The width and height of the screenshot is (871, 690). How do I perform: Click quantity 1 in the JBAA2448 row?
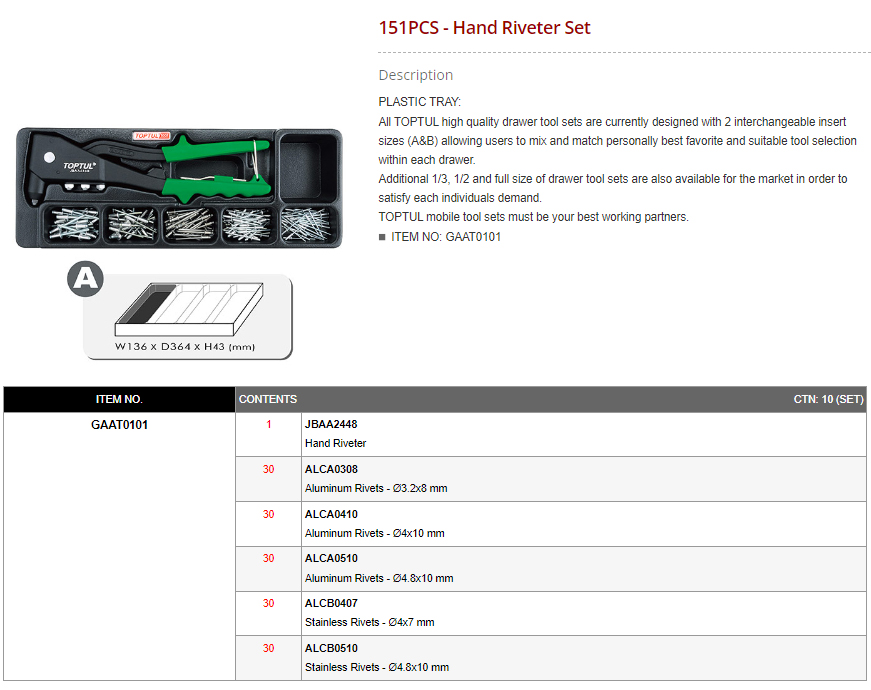click(269, 424)
